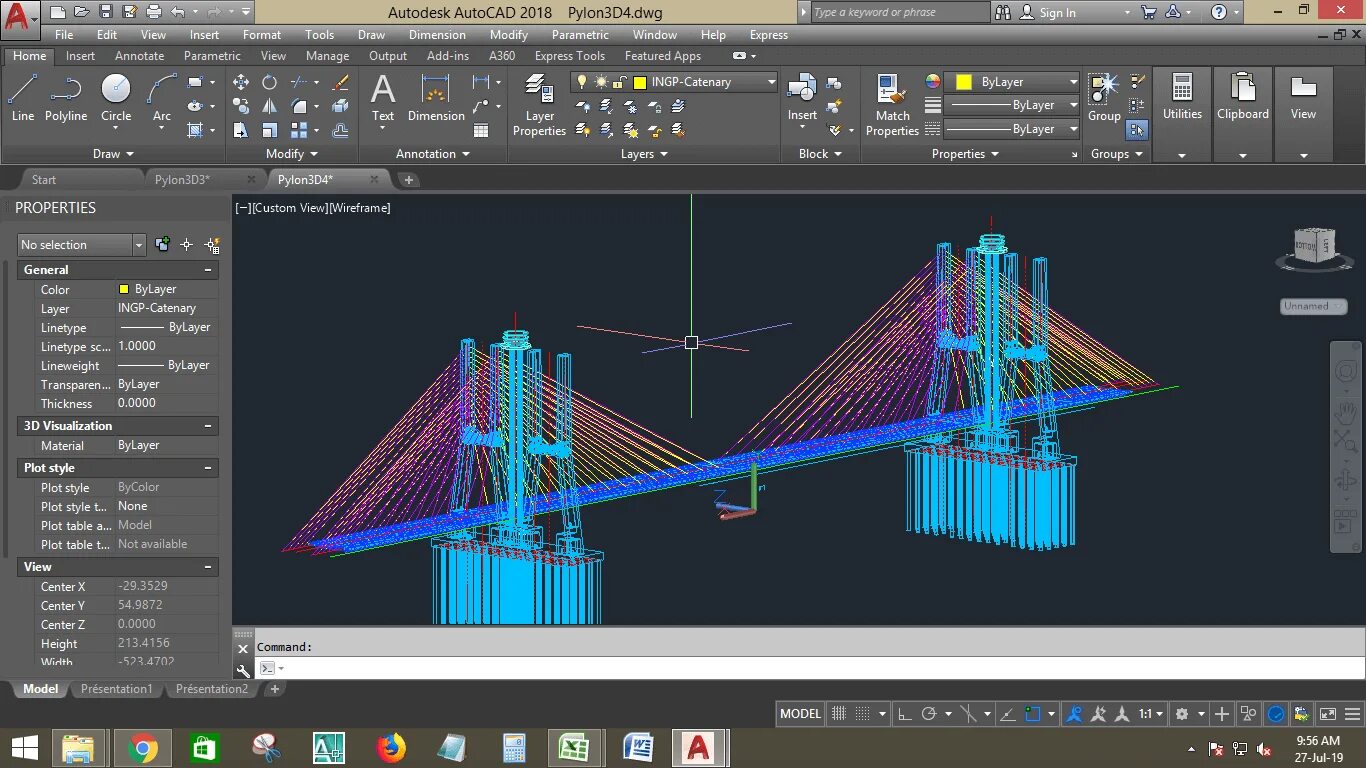Screen dimensions: 1366x768
Task: Select the Circle tool in Draw panel
Action: [116, 98]
